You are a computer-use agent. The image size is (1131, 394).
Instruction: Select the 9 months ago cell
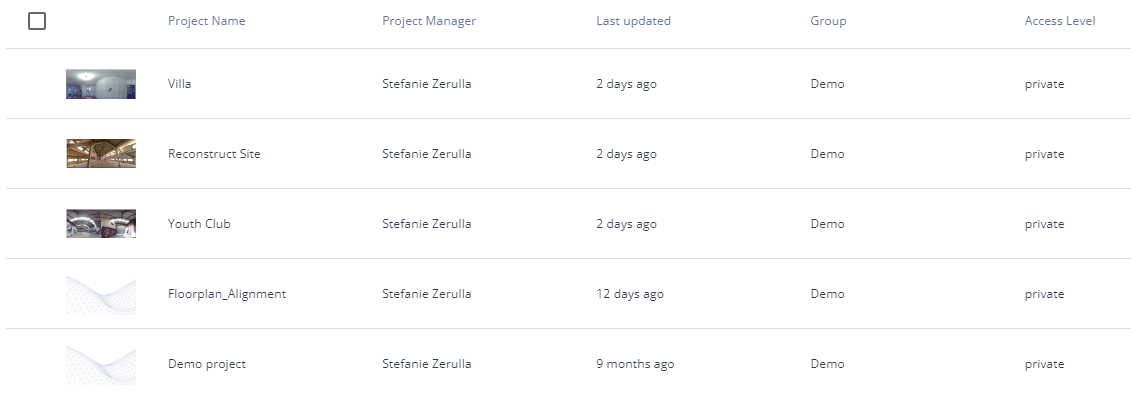[635, 364]
